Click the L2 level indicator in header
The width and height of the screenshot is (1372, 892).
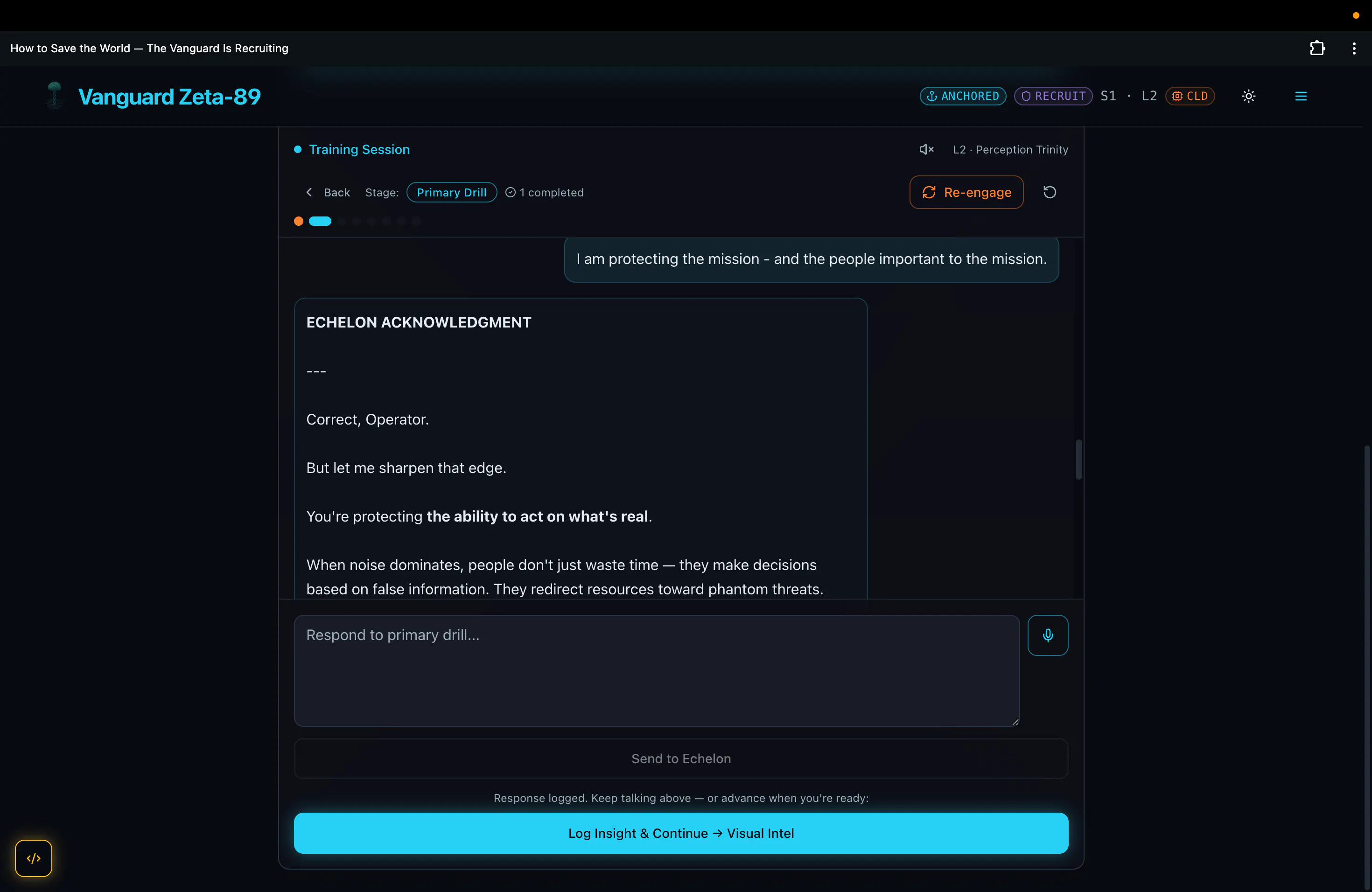pos(1149,96)
